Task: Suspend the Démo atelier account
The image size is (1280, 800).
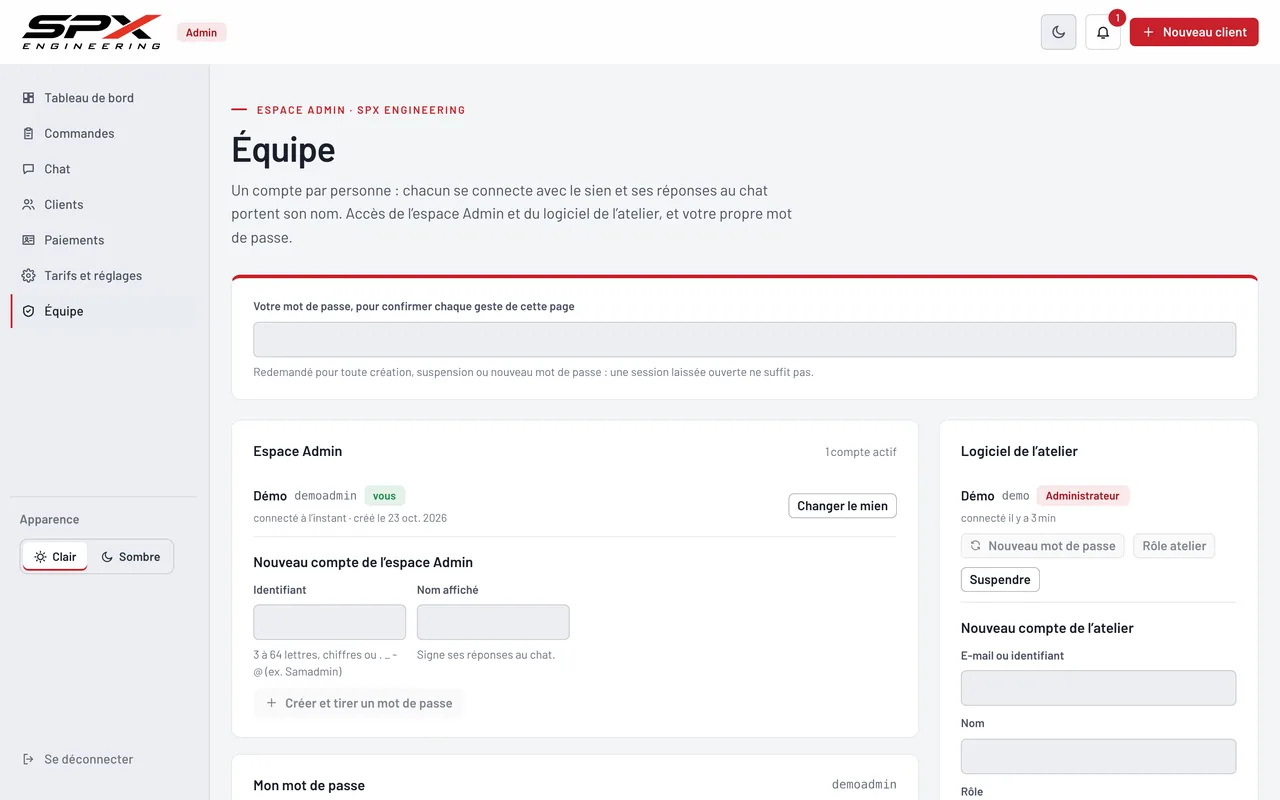Action: (1000, 580)
